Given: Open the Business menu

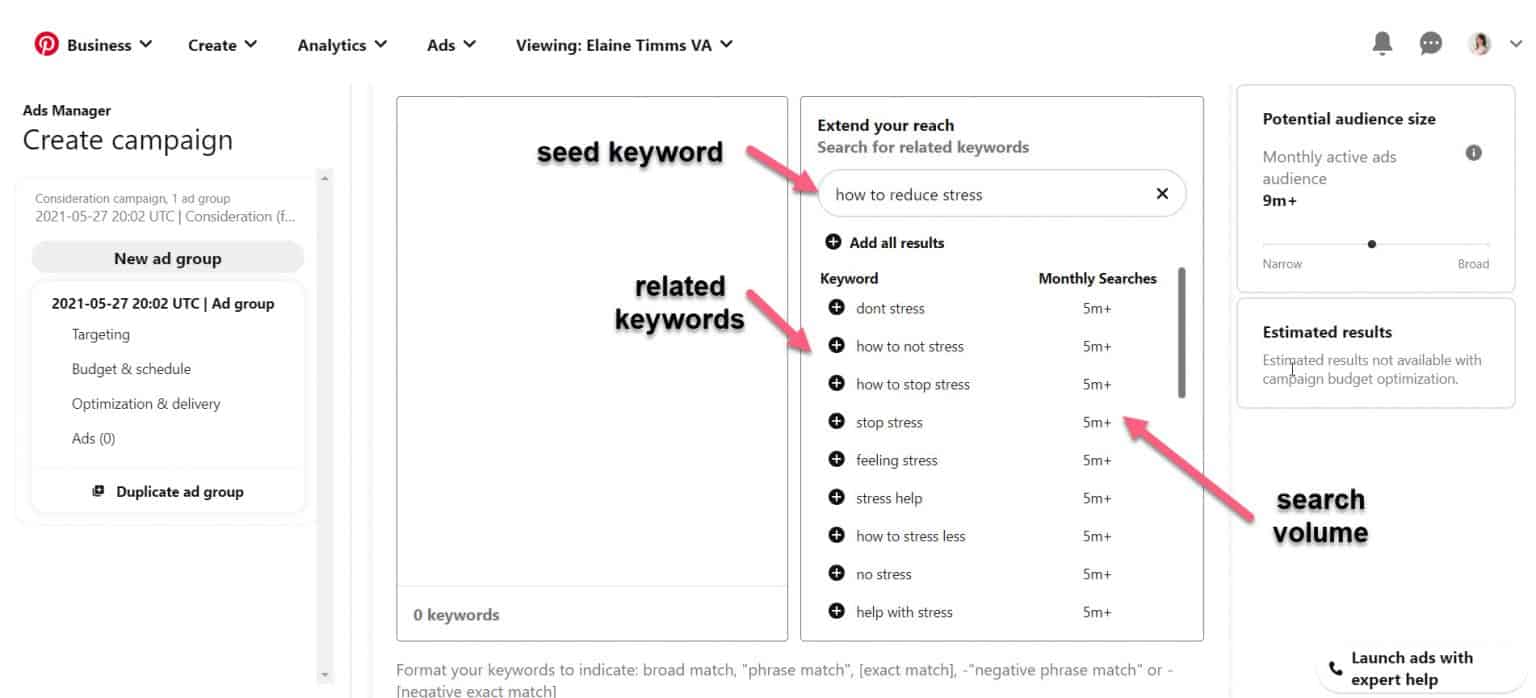Looking at the screenshot, I should click(x=100, y=44).
